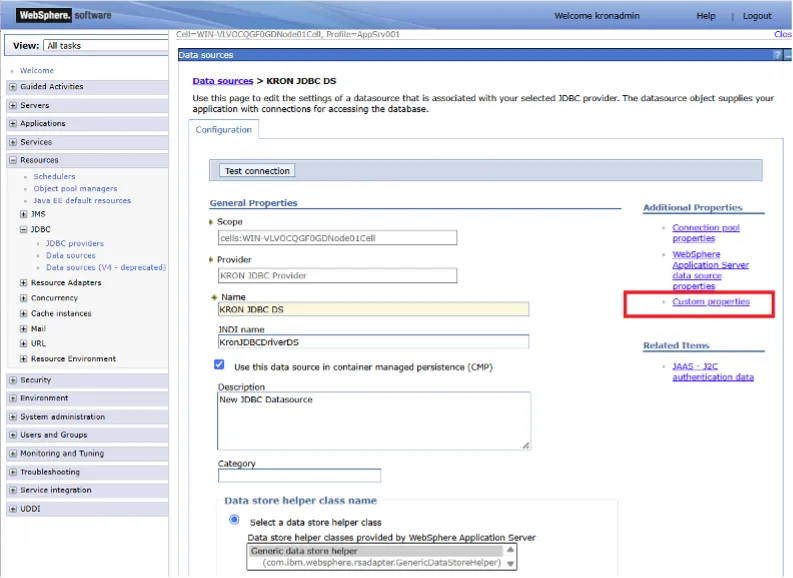This screenshot has height=578, width=793.
Task: Click the Name field containing KRON JDBC DS
Action: click(373, 309)
